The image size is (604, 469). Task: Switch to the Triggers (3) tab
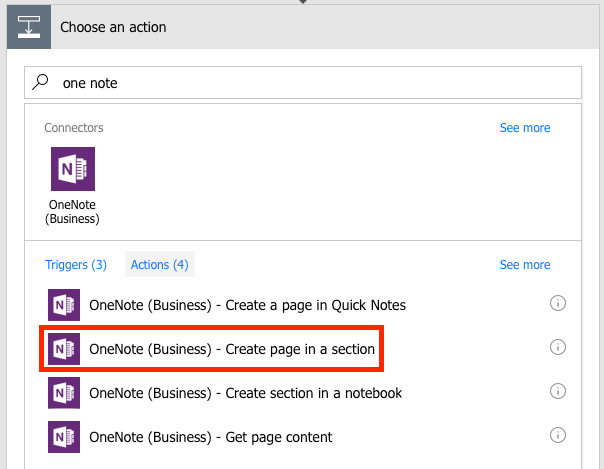tap(76, 265)
